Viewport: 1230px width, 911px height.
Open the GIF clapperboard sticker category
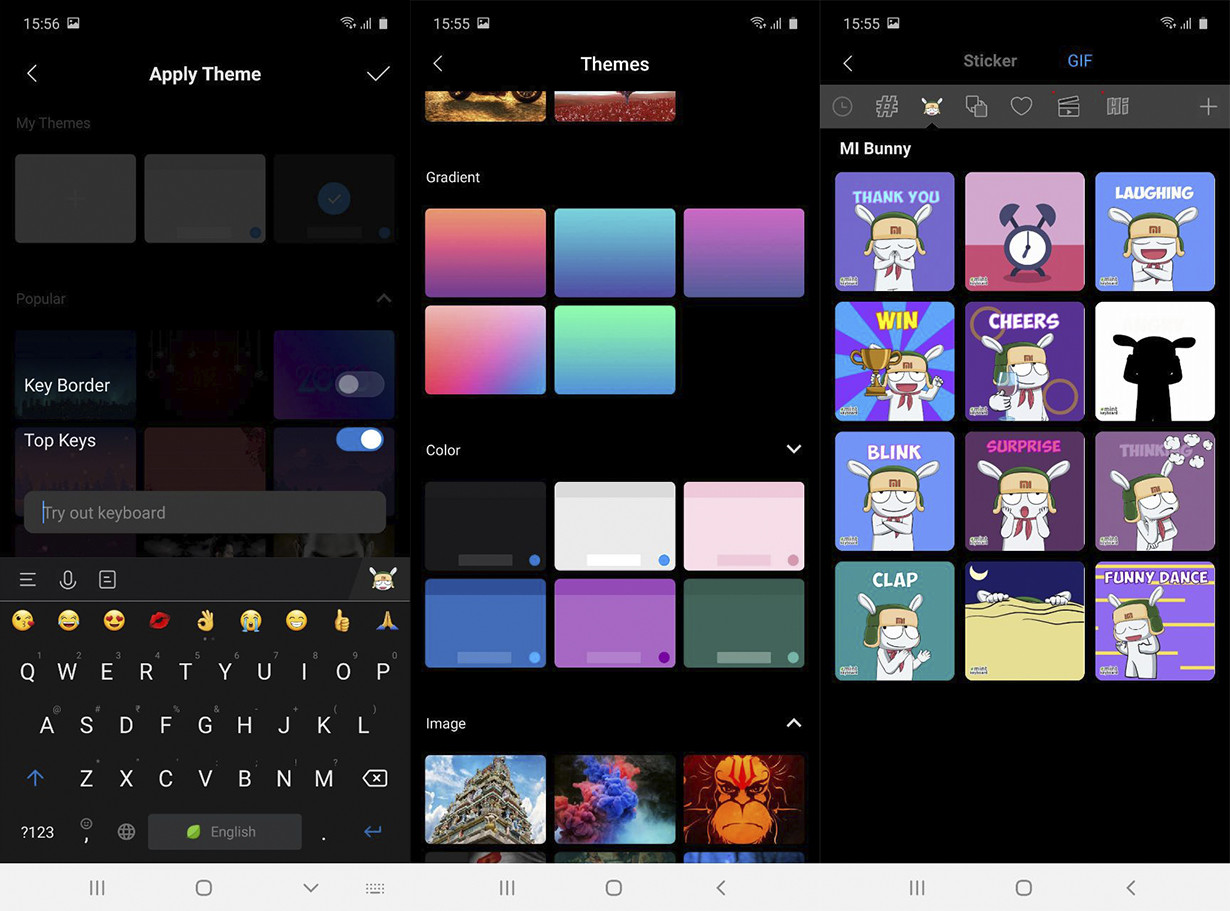(1068, 106)
